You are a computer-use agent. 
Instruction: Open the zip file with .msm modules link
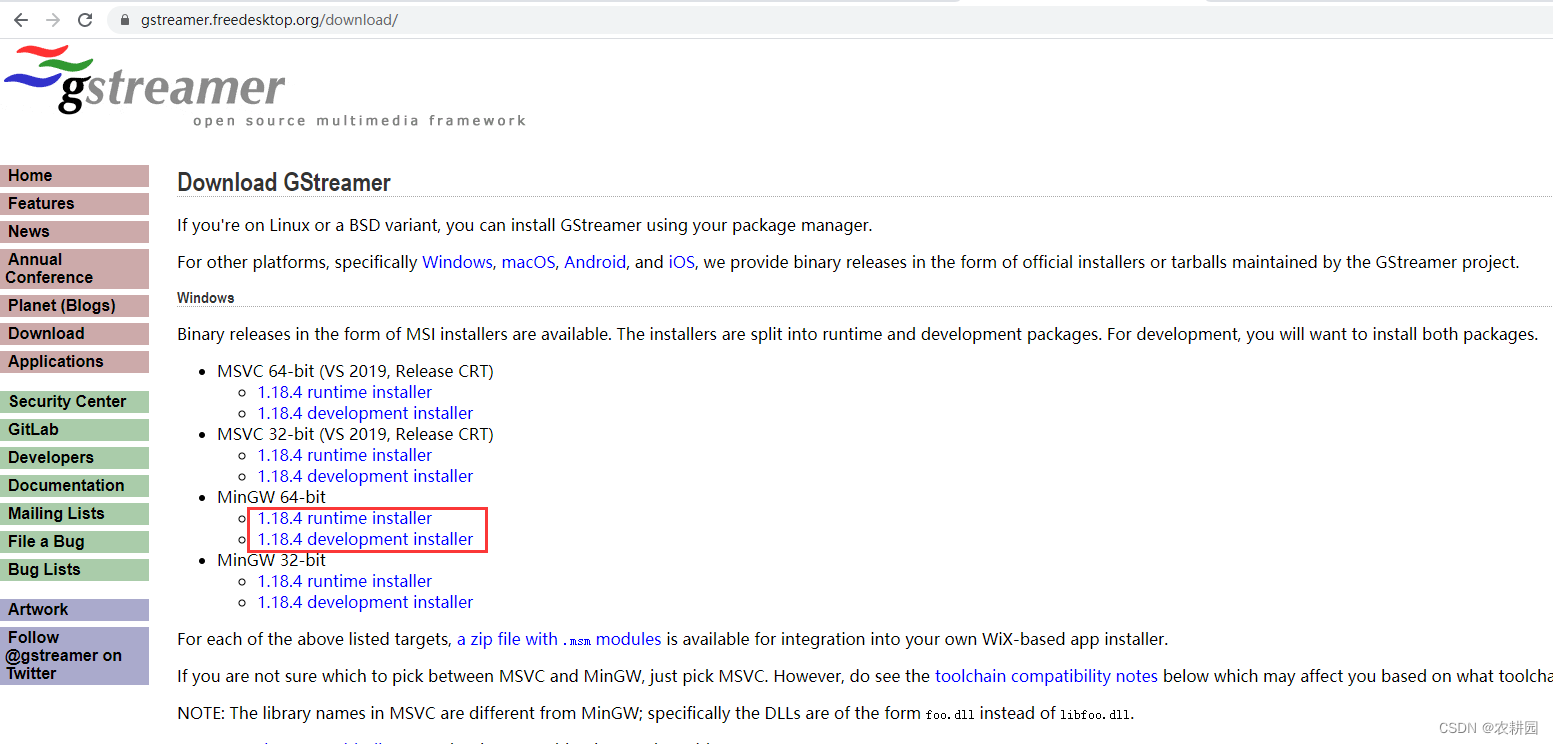coord(559,639)
